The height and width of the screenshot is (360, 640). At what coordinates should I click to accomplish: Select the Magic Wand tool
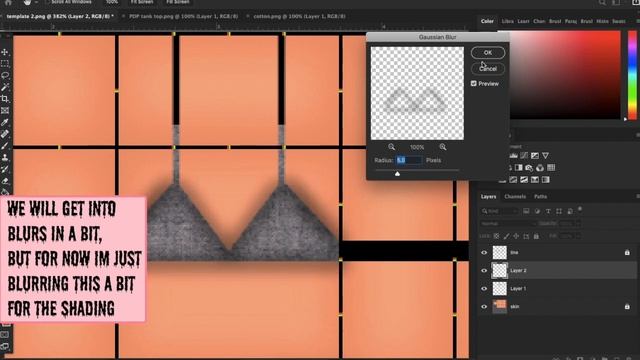(5, 87)
